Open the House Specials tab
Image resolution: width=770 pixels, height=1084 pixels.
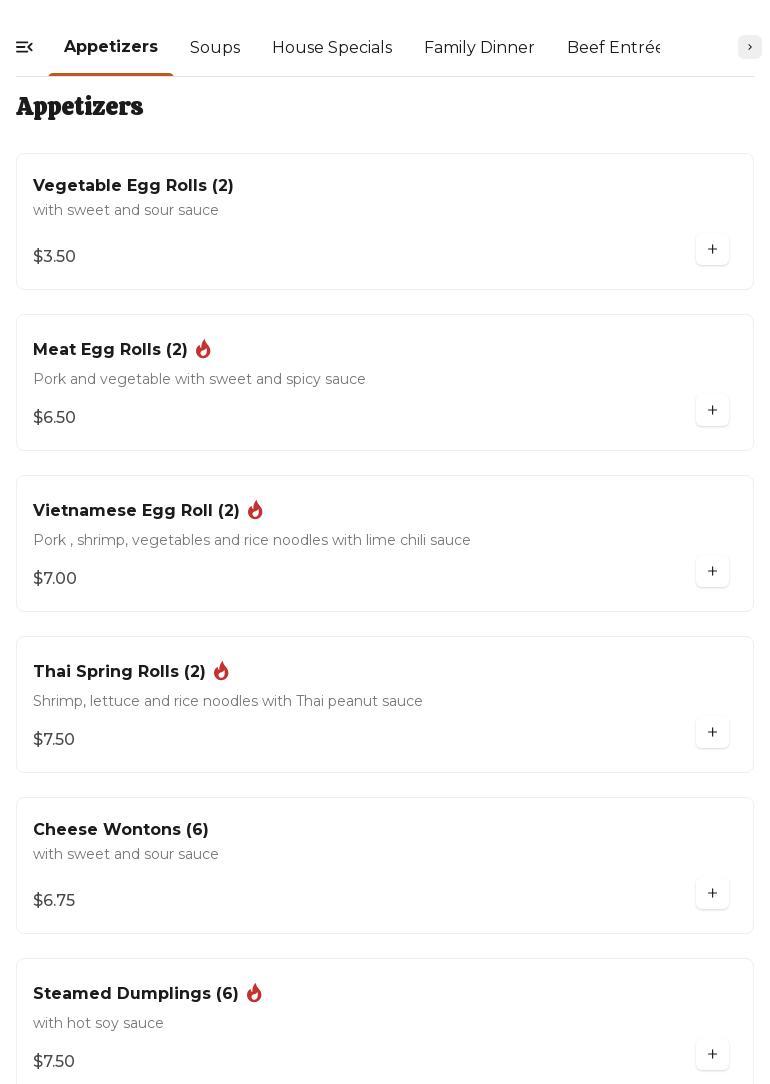coord(332,48)
